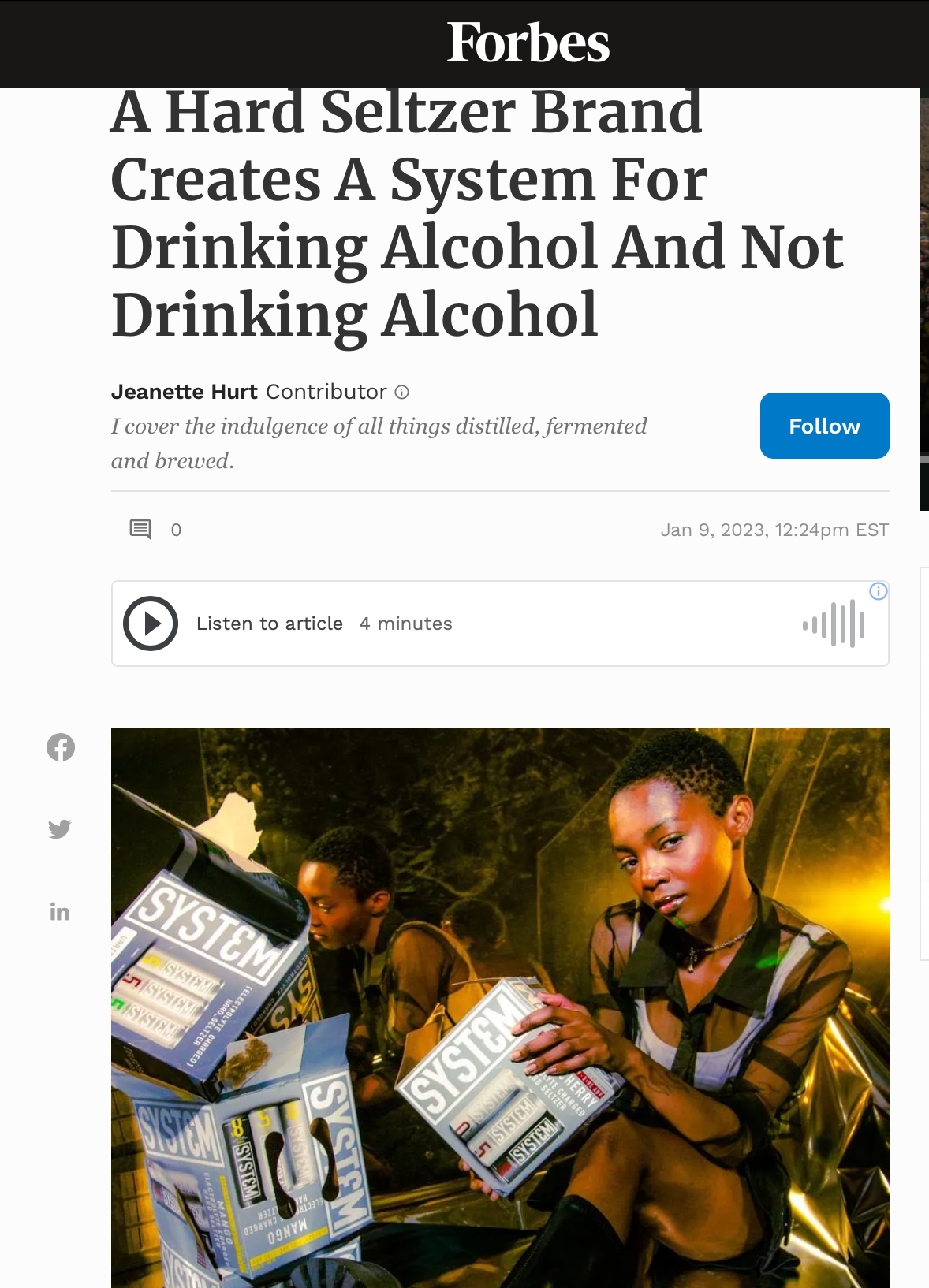Click the Jan 9, 2023 timestamp
The width and height of the screenshot is (929, 1288).
[774, 530]
